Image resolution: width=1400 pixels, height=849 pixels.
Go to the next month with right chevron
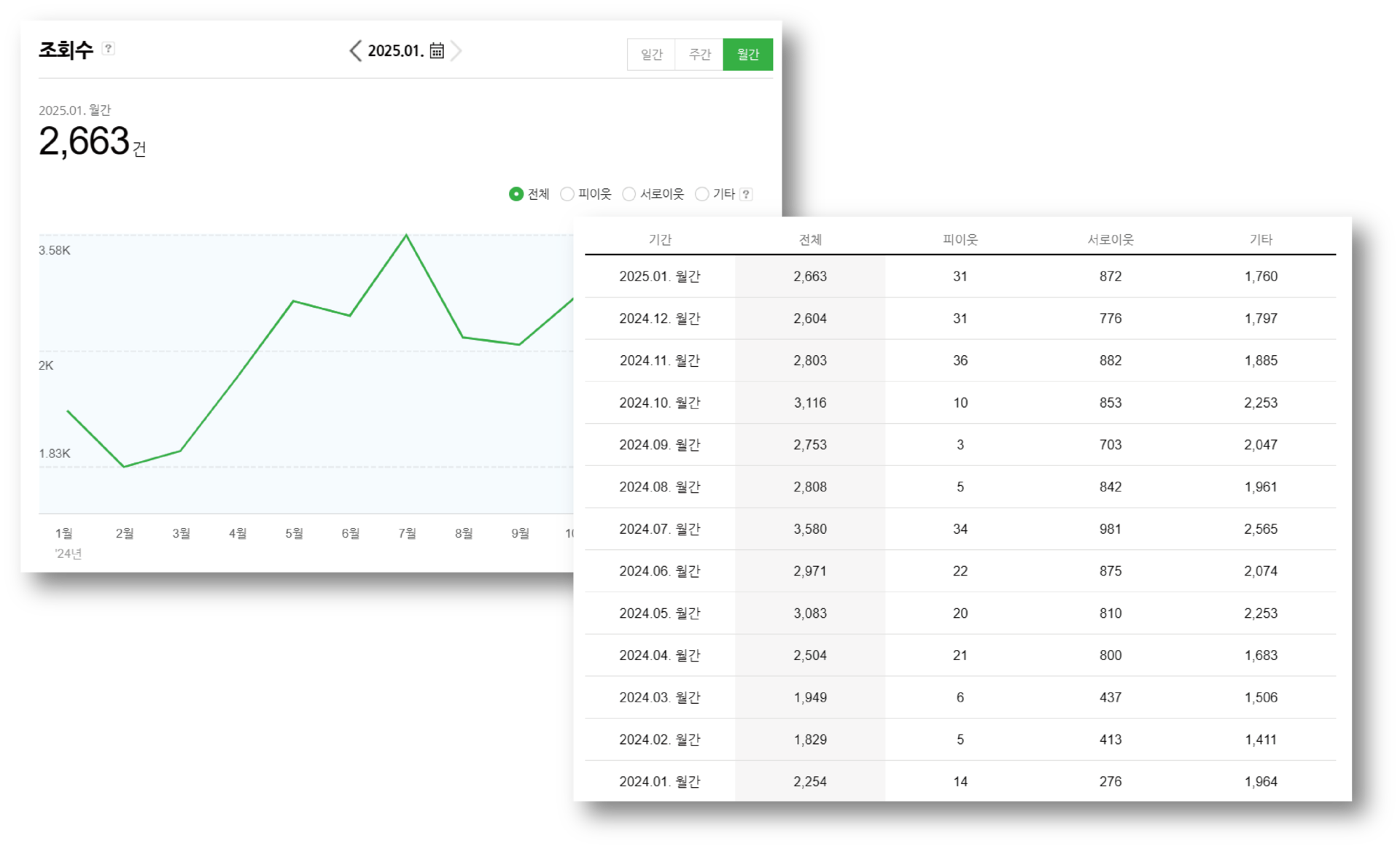(x=456, y=50)
